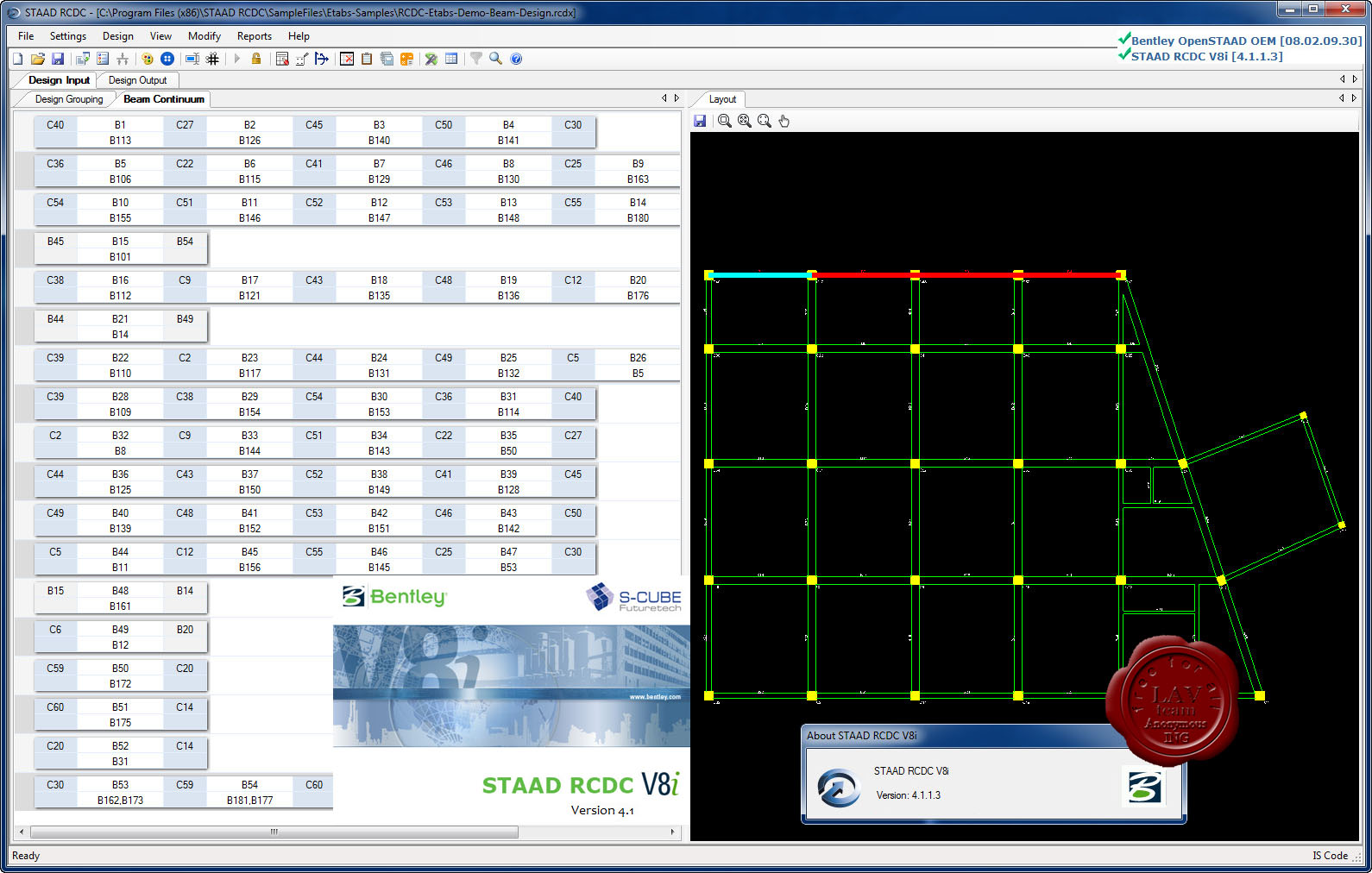The image size is (1372, 873).
Task: Open the File menu
Action: pos(26,36)
